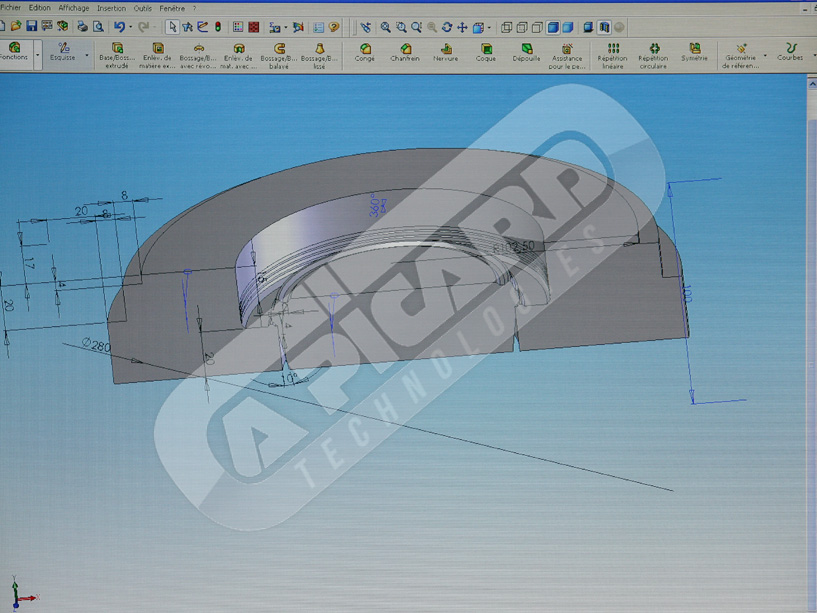Toggle the section view
The width and height of the screenshot is (817, 613).
pyautogui.click(x=604, y=27)
